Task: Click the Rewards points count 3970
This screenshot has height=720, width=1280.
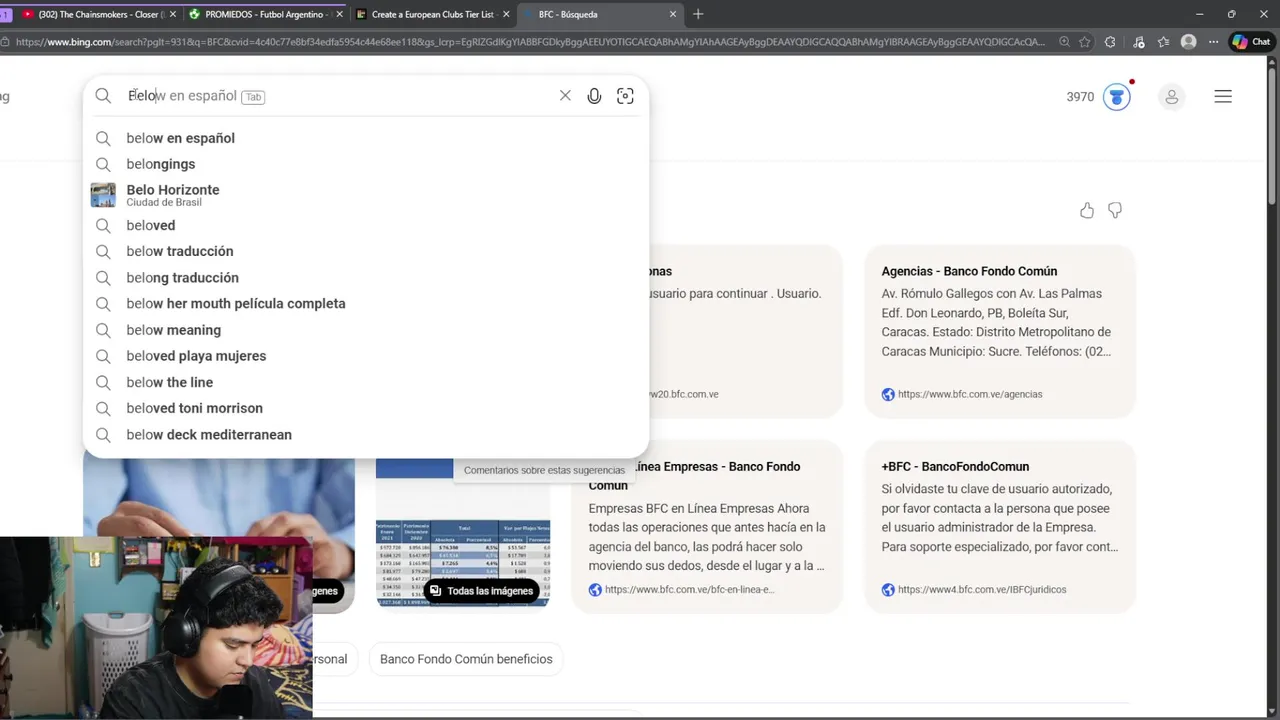Action: click(x=1080, y=97)
